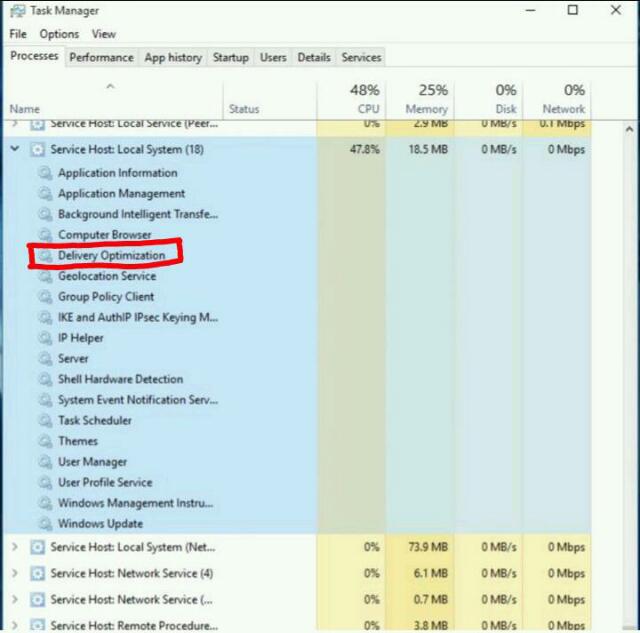The height and width of the screenshot is (633, 640).
Task: Click the vertical scrollbar up arrow
Action: pyautogui.click(x=629, y=130)
